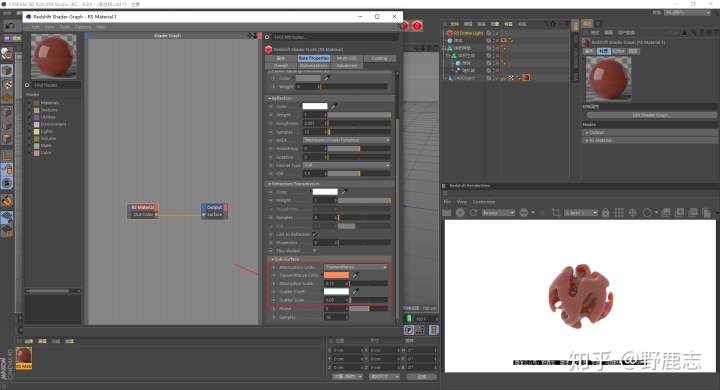720x390 pixels.
Task: Toggle Scatter Scale animation circle
Action: 274,300
